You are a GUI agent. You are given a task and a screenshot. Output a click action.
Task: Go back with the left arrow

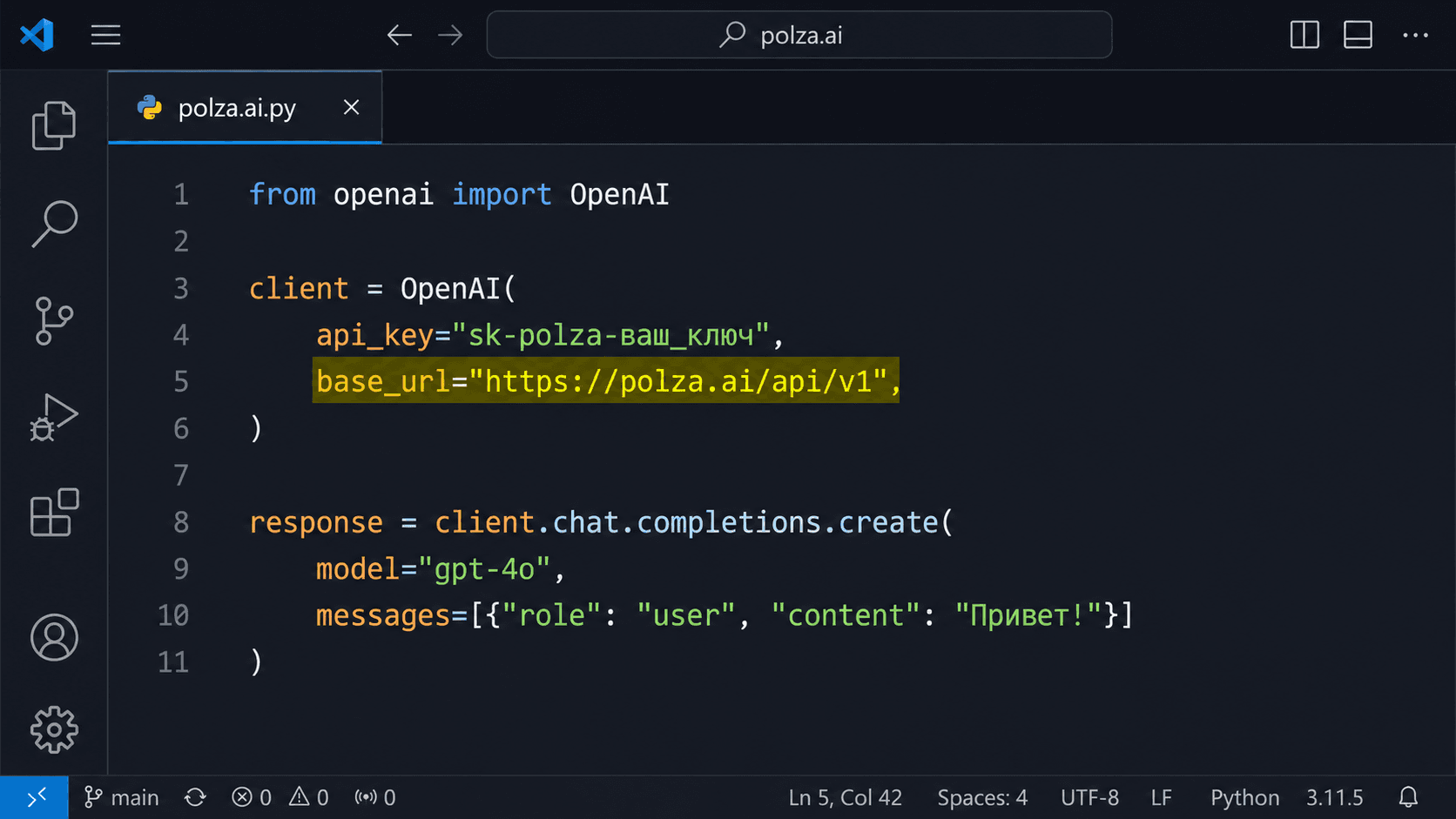tap(399, 35)
